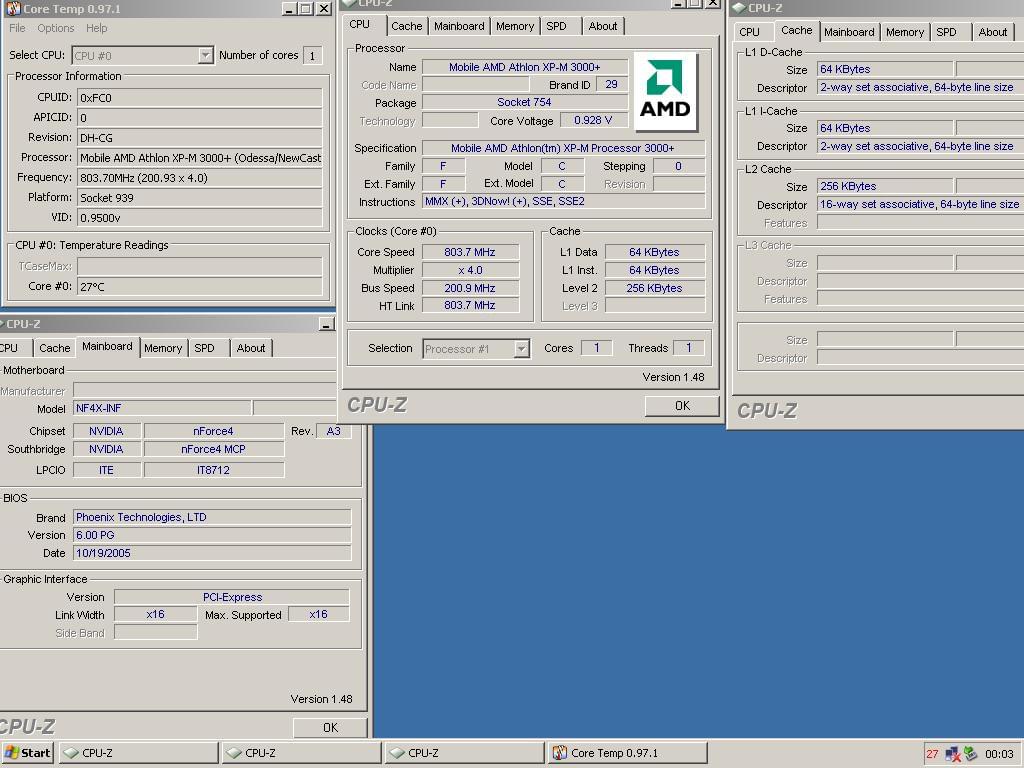Click the nForce4 MCP southbridge value
1024x768 pixels.
pos(214,449)
